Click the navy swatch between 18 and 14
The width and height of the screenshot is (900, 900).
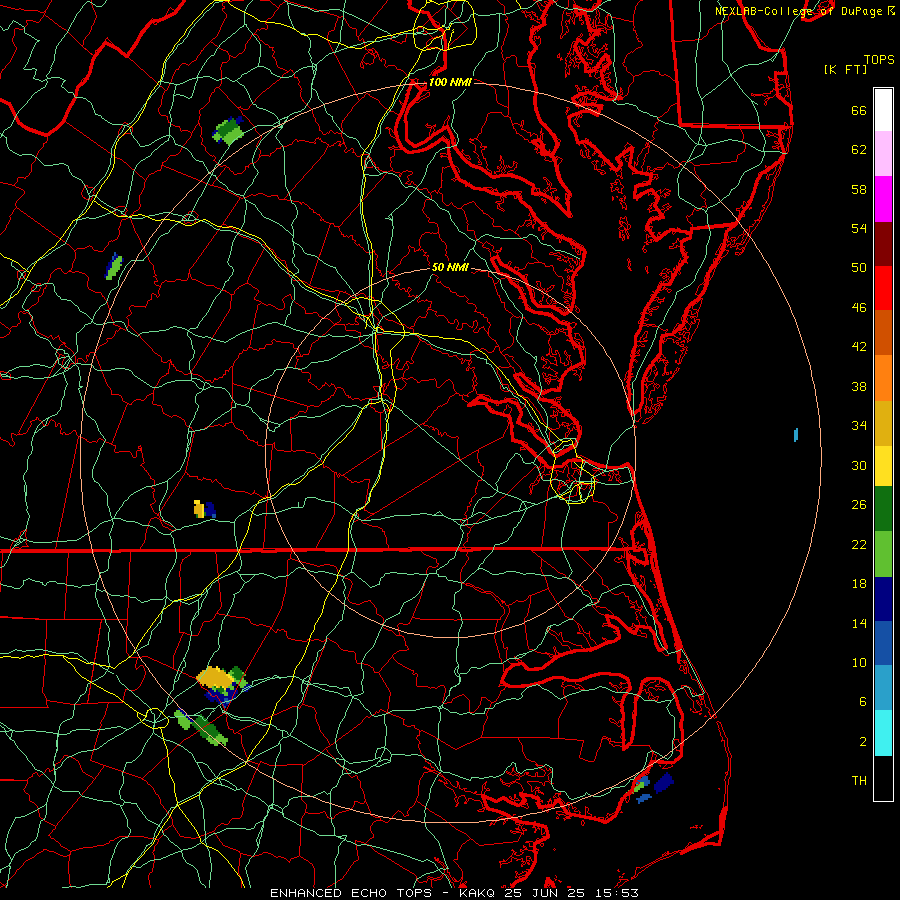click(883, 599)
